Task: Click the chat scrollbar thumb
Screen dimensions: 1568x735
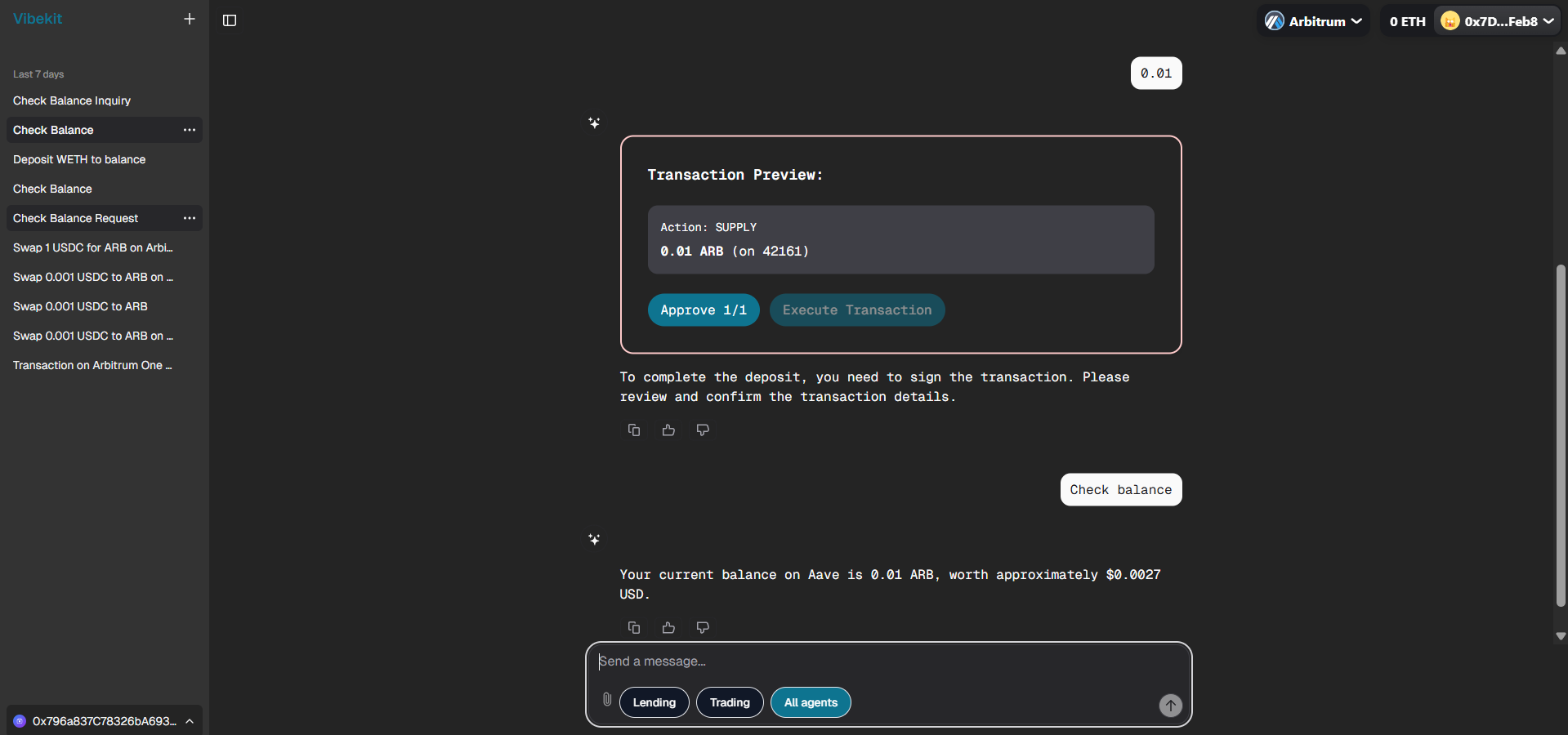Action: point(1561,435)
